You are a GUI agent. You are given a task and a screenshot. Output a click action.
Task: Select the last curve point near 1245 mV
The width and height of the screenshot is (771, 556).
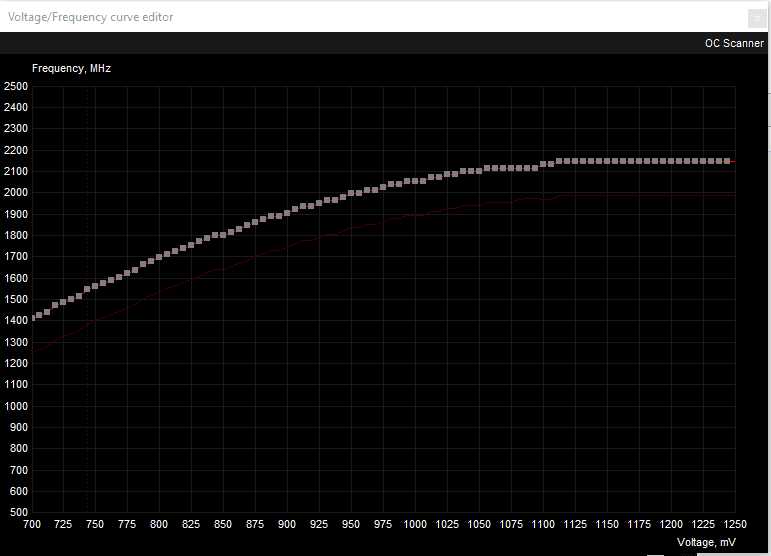pyautogui.click(x=727, y=161)
